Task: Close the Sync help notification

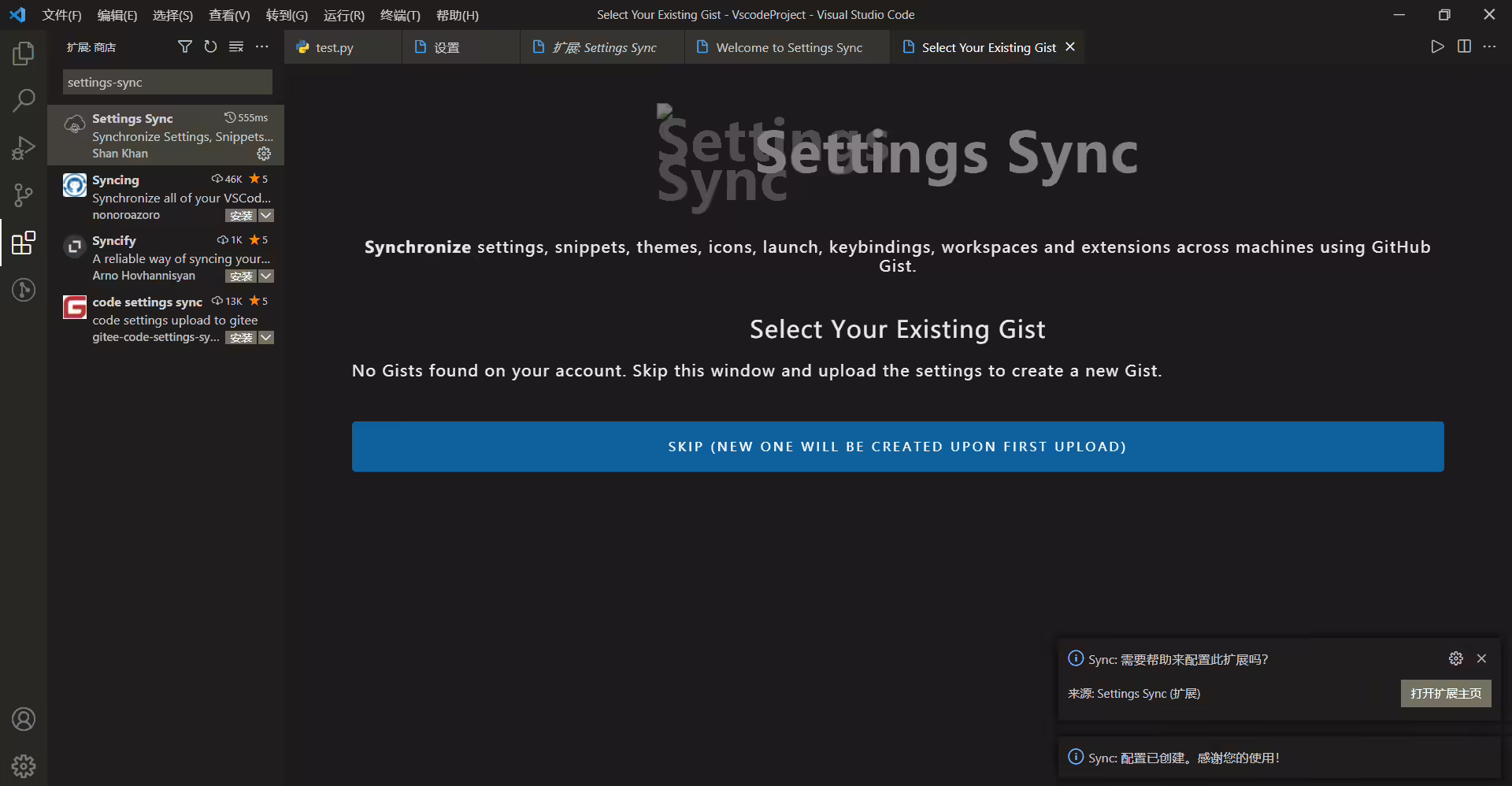Action: pos(1481,658)
